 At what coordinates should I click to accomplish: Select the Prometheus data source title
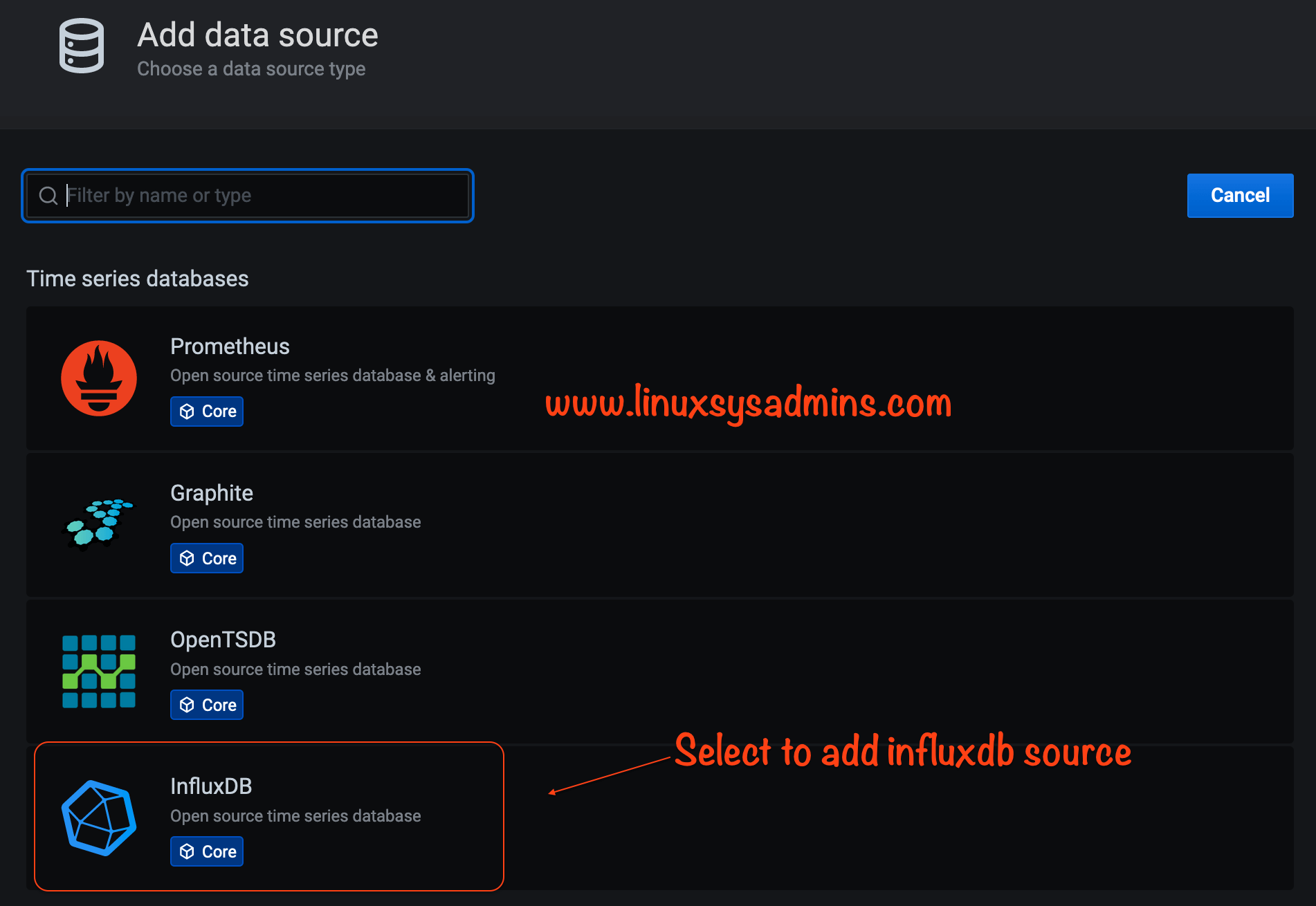(230, 346)
